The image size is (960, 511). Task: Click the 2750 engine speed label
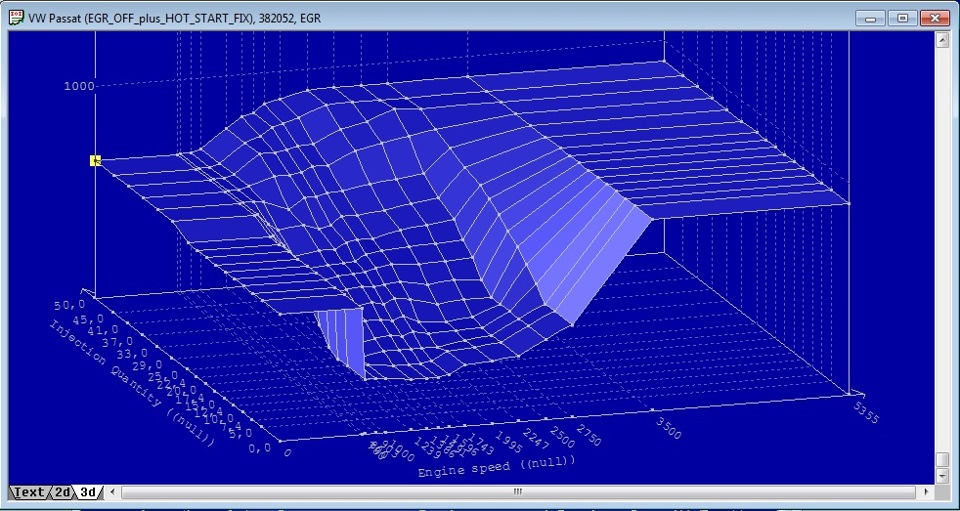(588, 435)
